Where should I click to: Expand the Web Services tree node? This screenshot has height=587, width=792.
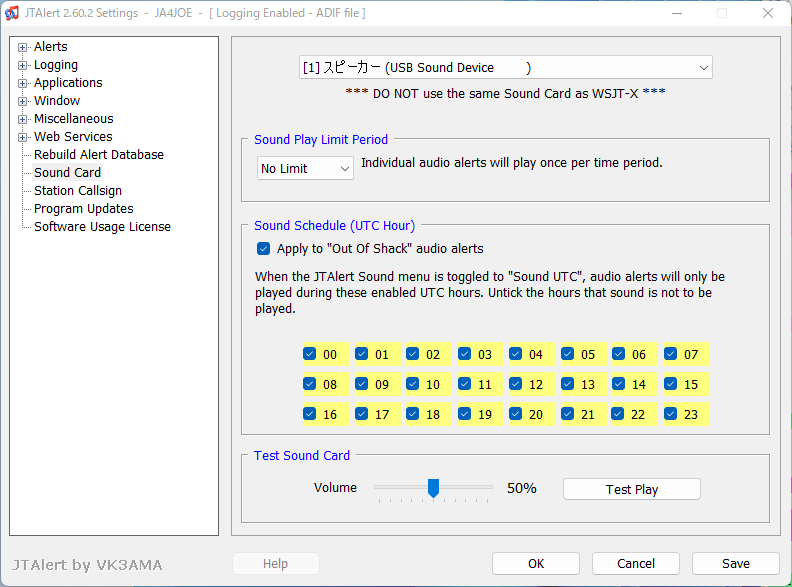coord(22,137)
